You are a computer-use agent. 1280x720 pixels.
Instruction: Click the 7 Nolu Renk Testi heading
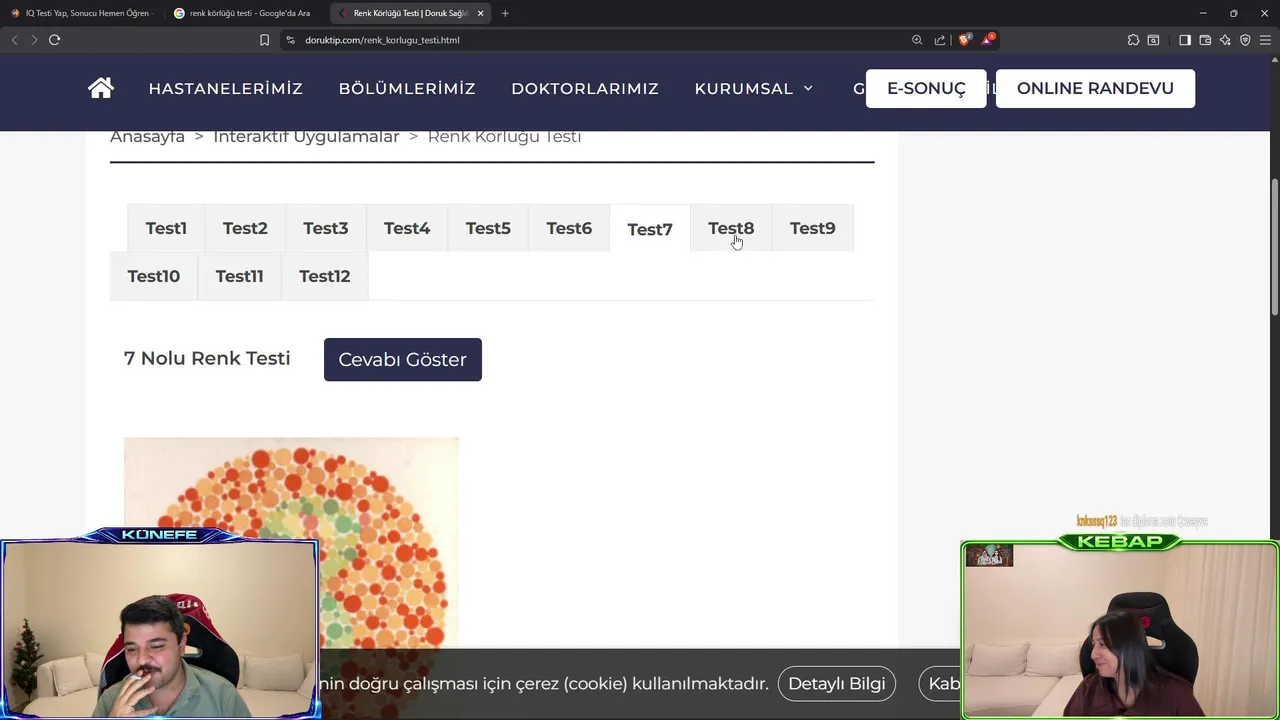coord(207,358)
